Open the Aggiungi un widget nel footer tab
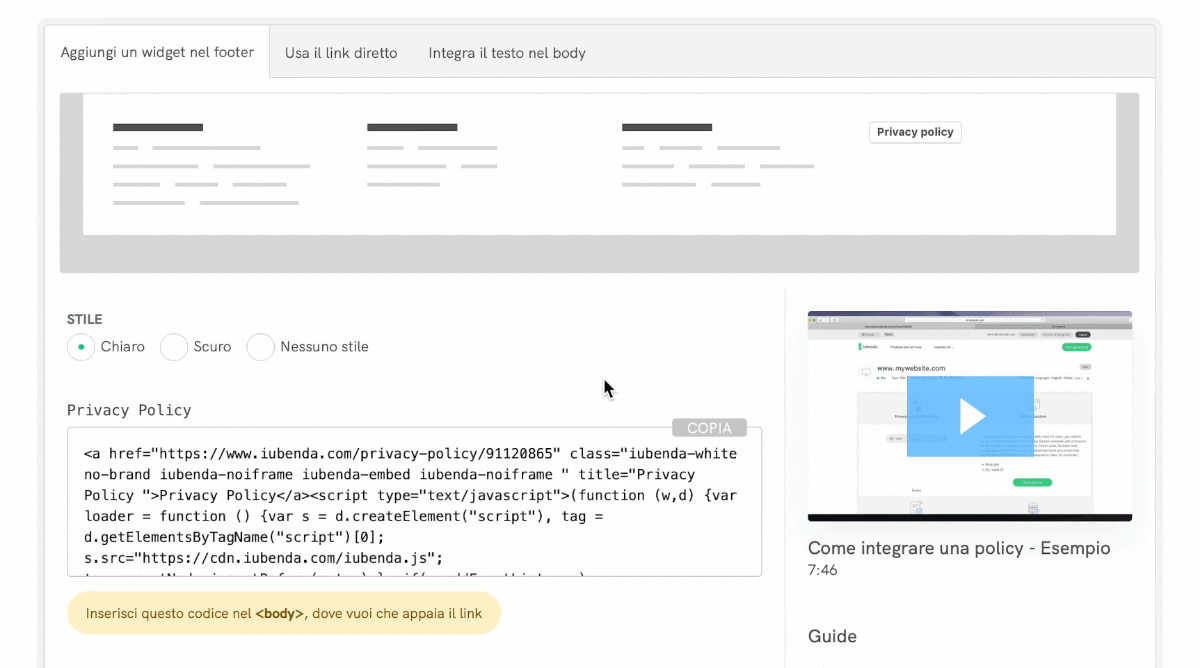The height and width of the screenshot is (668, 1200). 157,52
